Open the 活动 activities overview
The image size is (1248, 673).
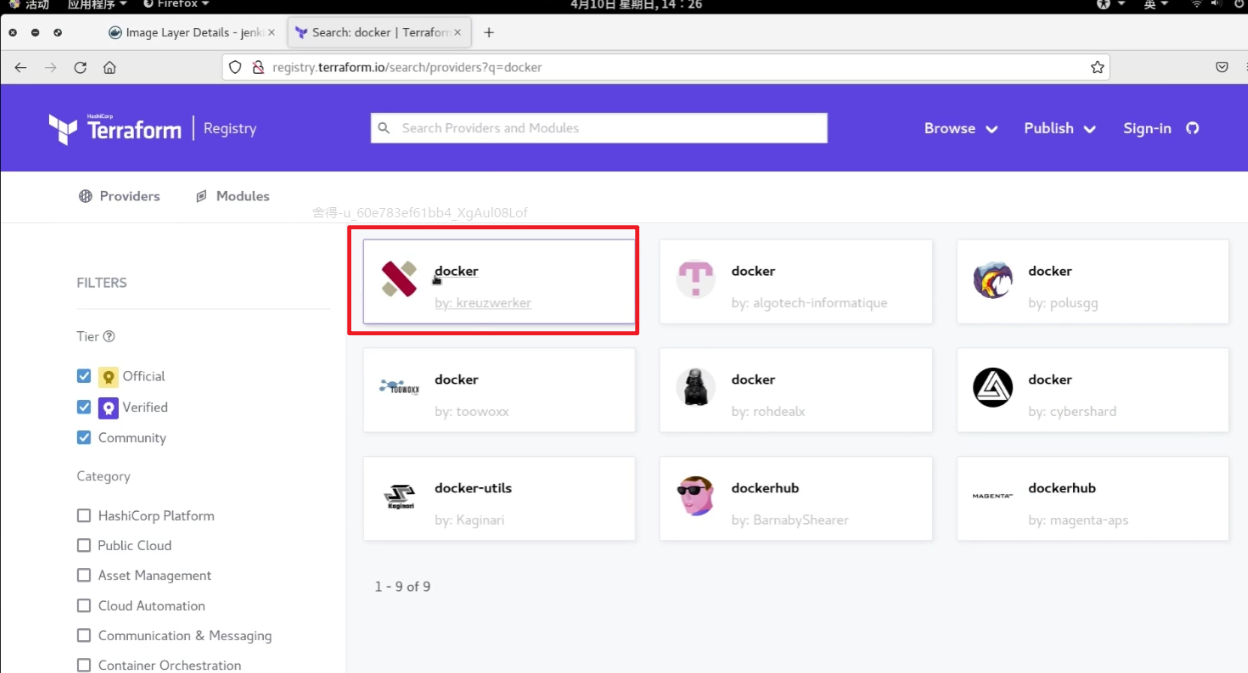[29, 5]
